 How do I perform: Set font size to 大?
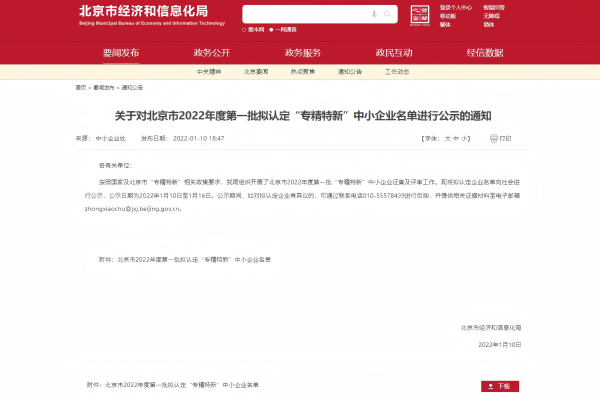pos(447,139)
